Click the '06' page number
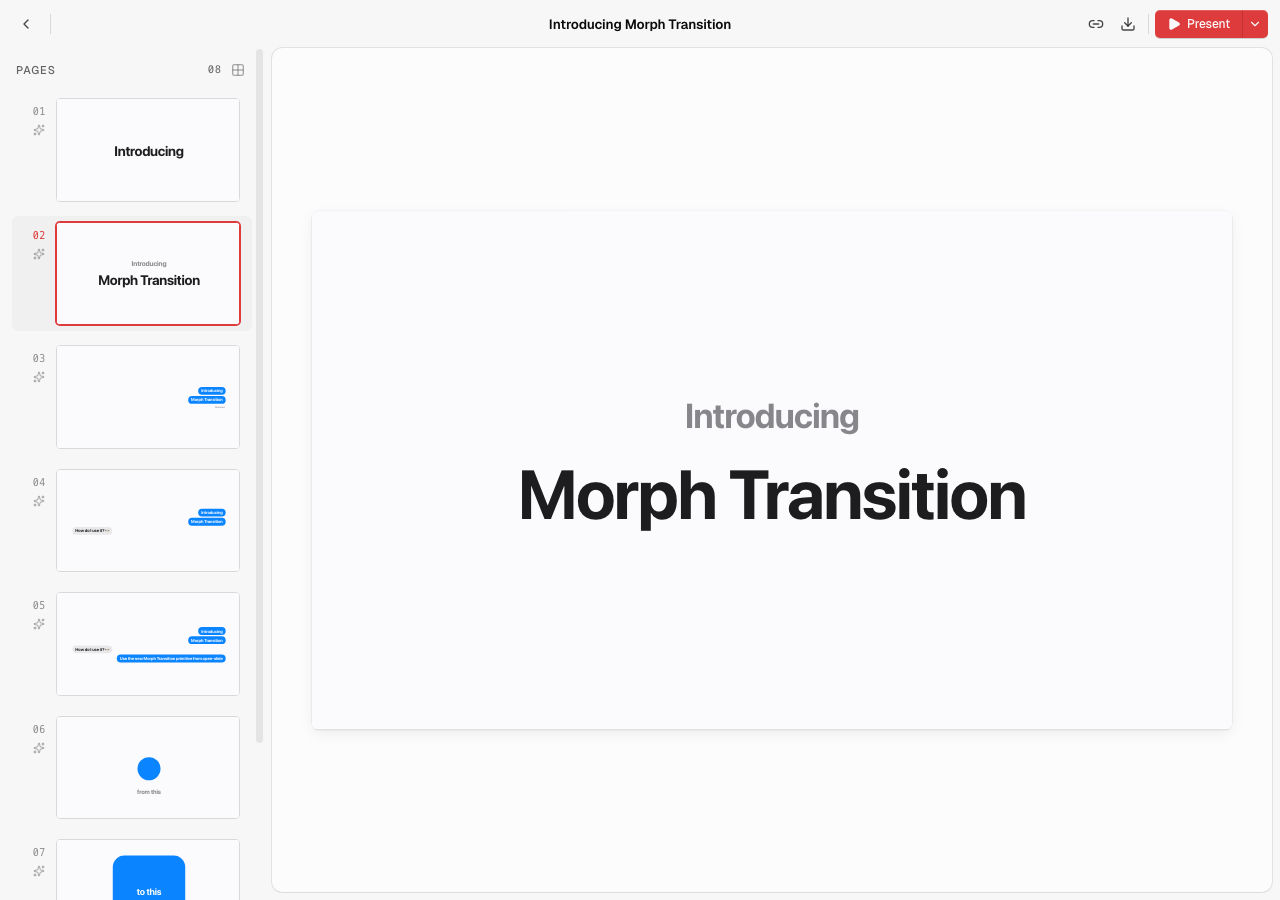This screenshot has height=900, width=1280. click(x=39, y=730)
